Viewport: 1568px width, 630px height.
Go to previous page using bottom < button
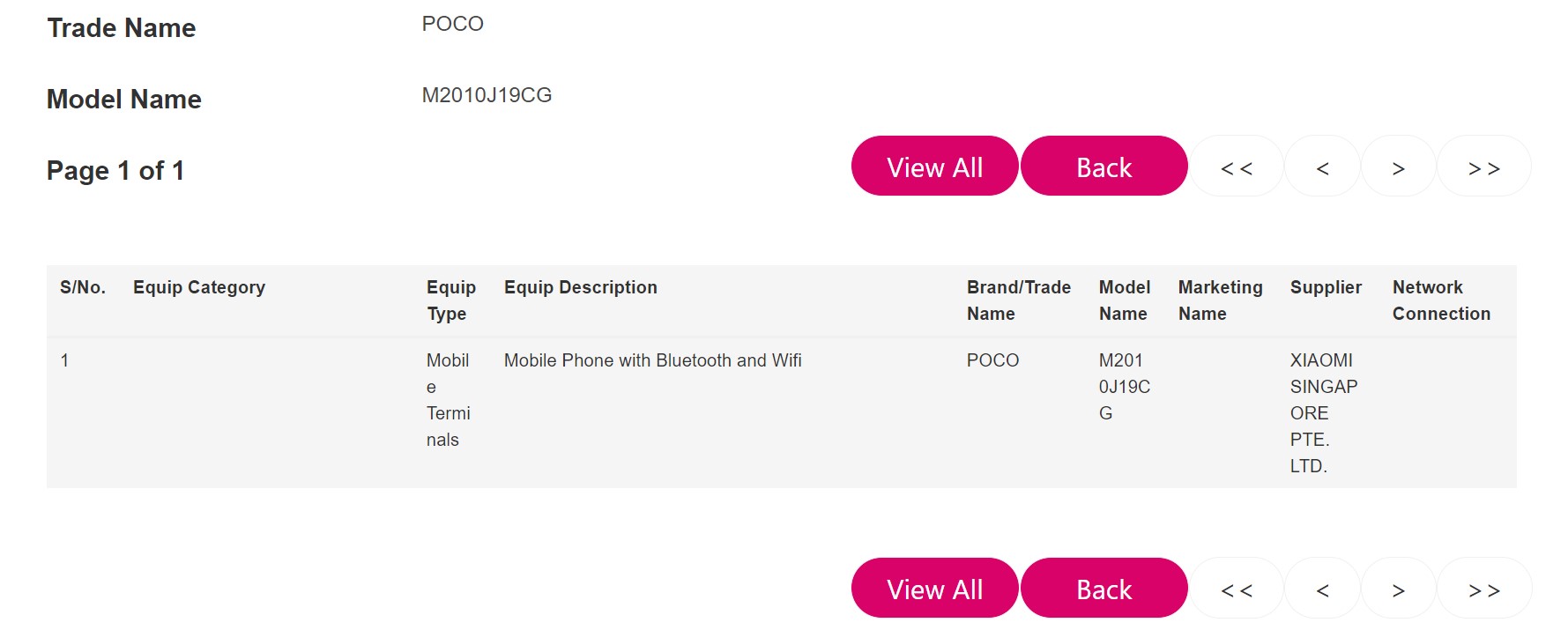point(1322,588)
